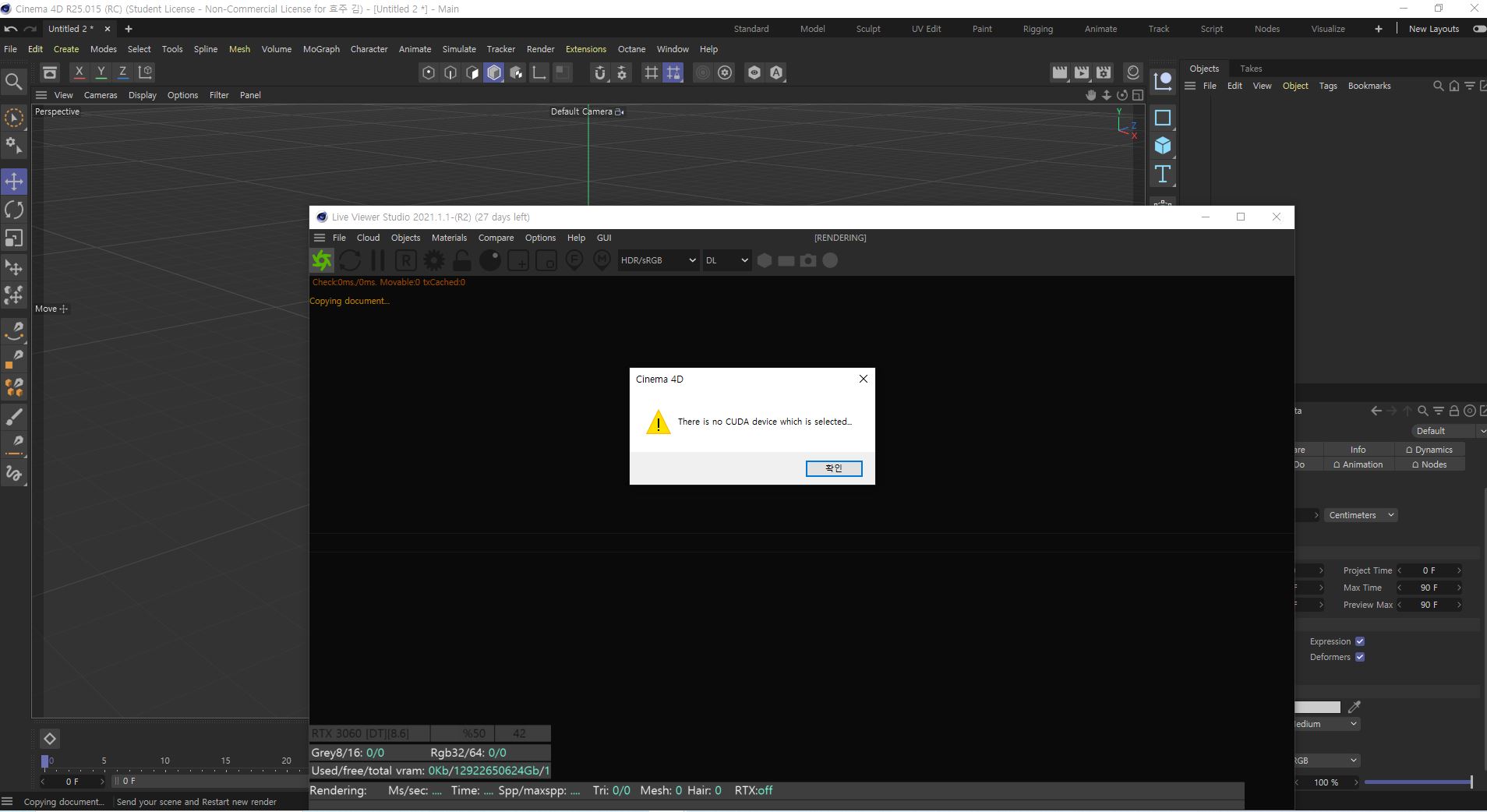Open Live Viewer Compare menu

(496, 238)
